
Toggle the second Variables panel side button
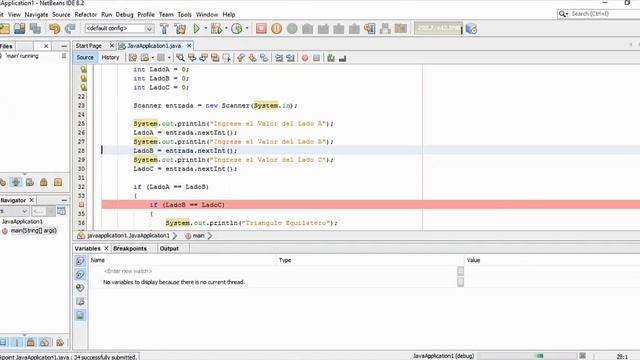coord(80,274)
